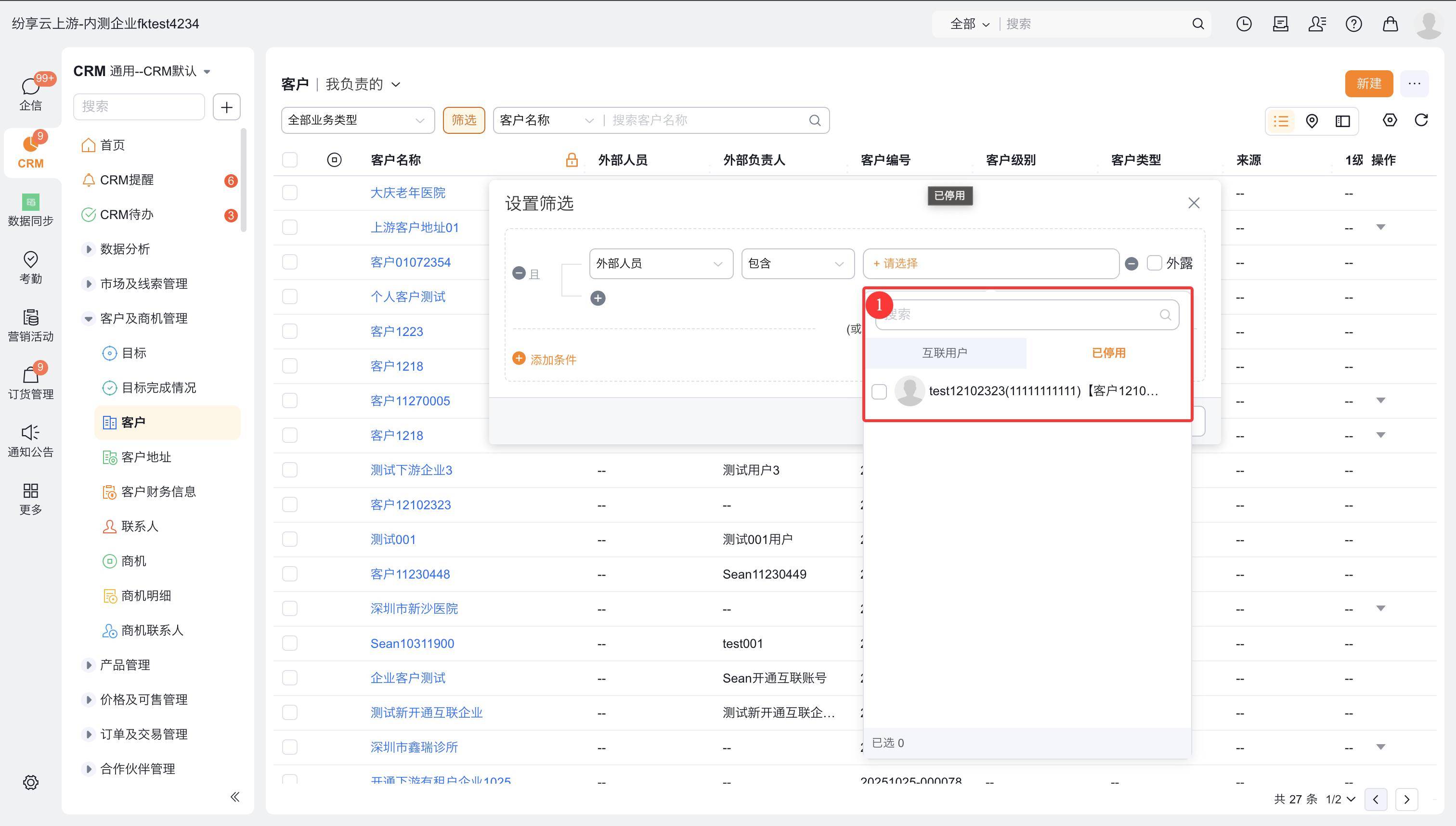Check the 外露 checkbox

[1154, 263]
